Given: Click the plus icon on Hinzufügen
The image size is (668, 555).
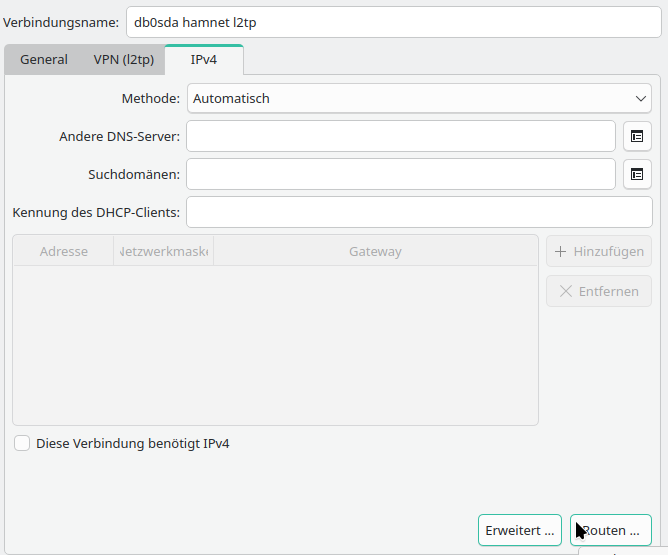Looking at the screenshot, I should pos(561,251).
